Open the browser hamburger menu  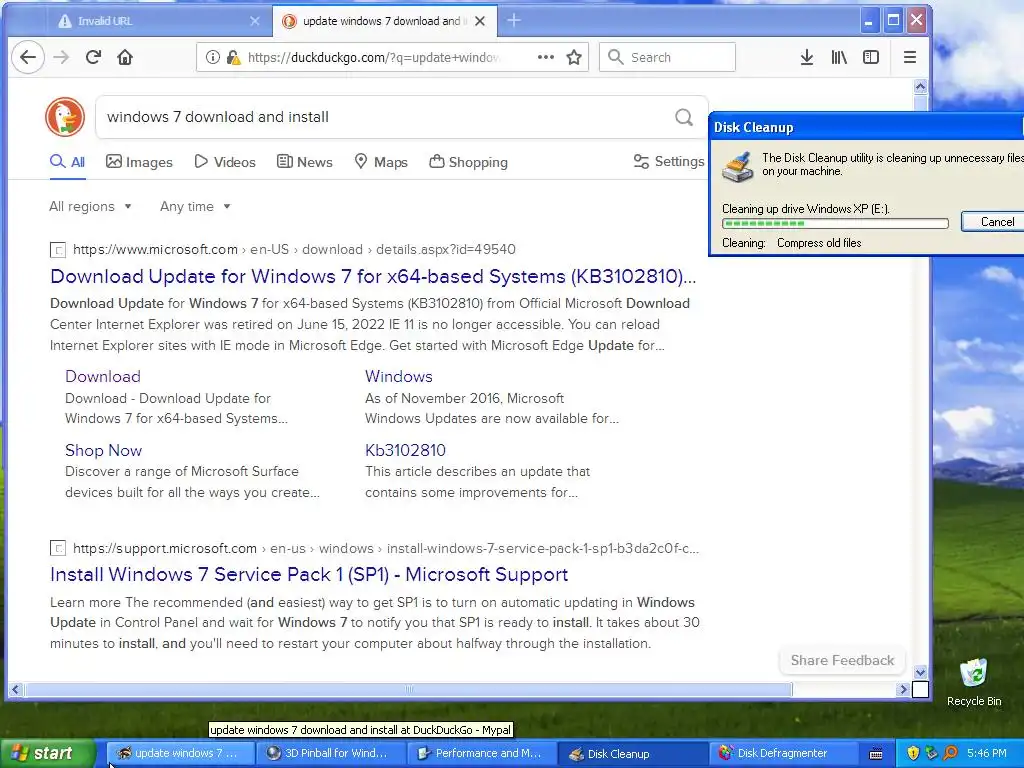click(x=910, y=57)
